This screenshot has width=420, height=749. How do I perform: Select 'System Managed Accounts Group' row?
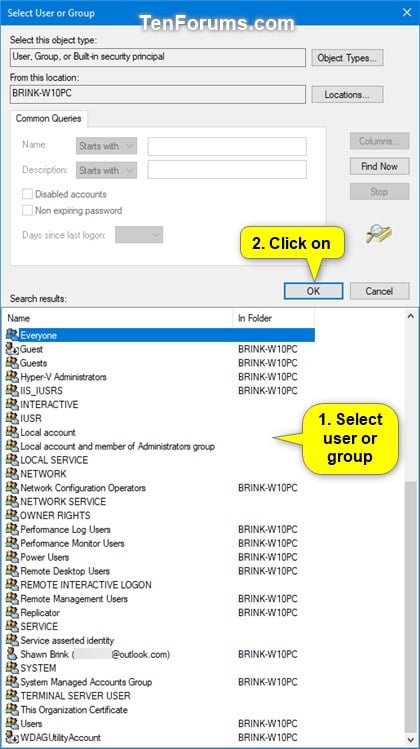[x=160, y=682]
